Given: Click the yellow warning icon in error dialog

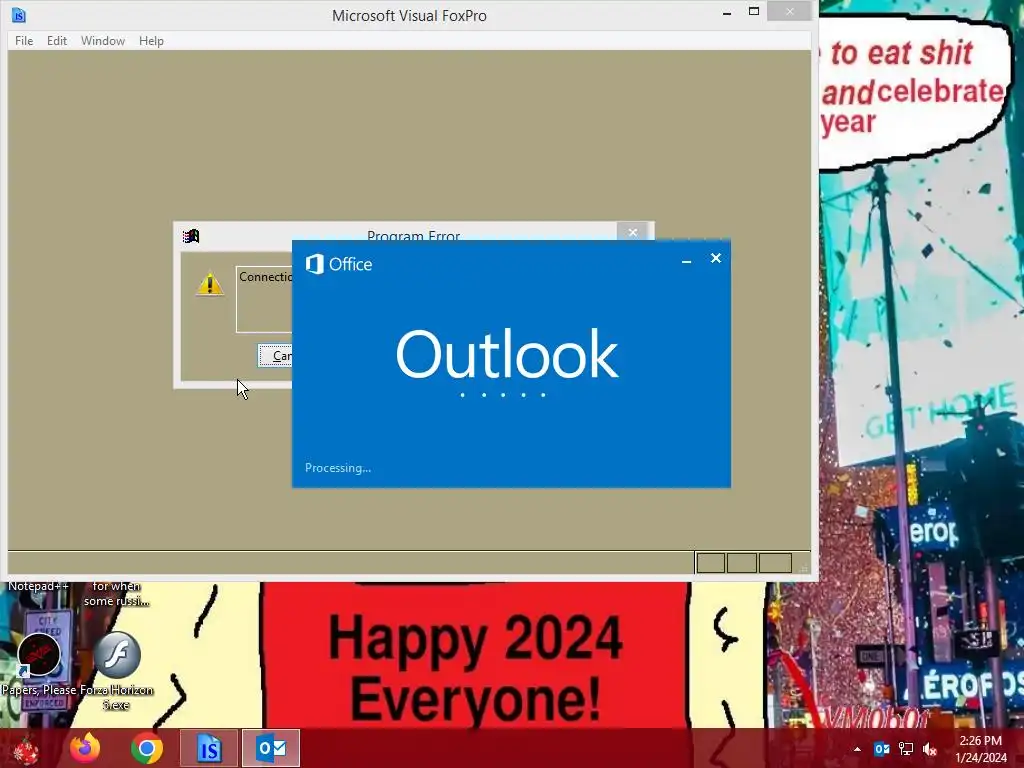Looking at the screenshot, I should point(210,284).
